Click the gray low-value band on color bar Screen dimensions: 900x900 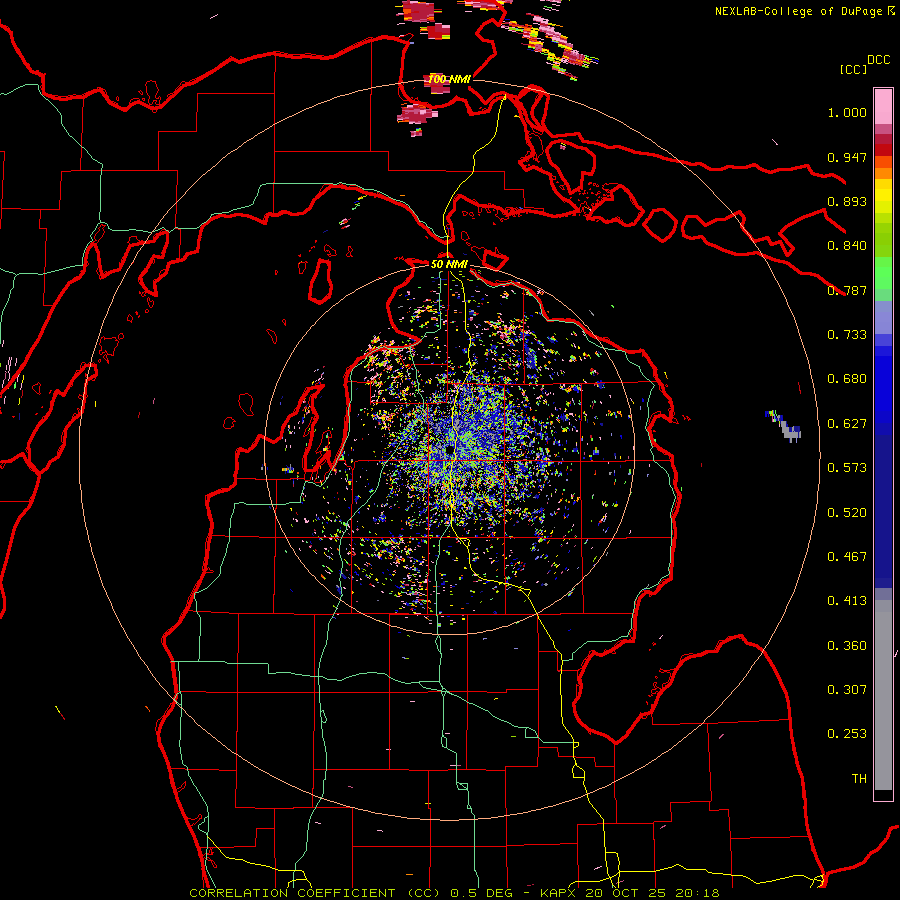click(x=883, y=695)
